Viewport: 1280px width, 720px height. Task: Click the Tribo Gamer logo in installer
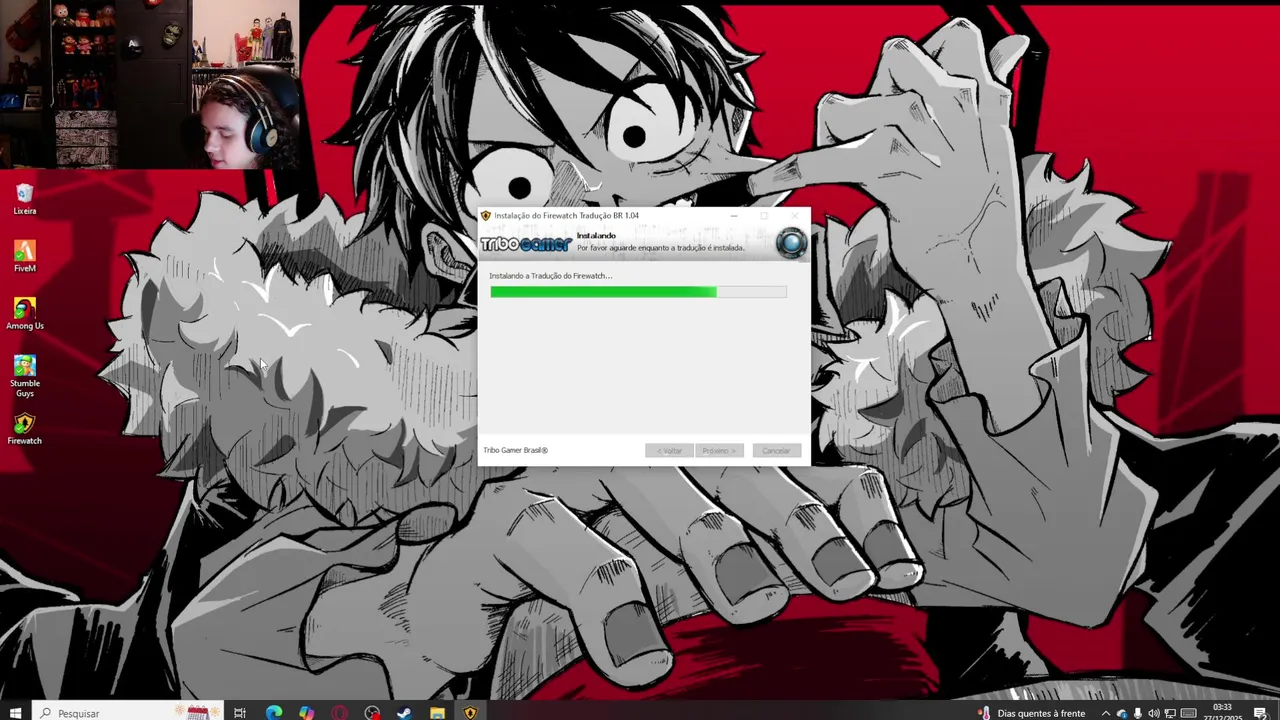[x=526, y=244]
